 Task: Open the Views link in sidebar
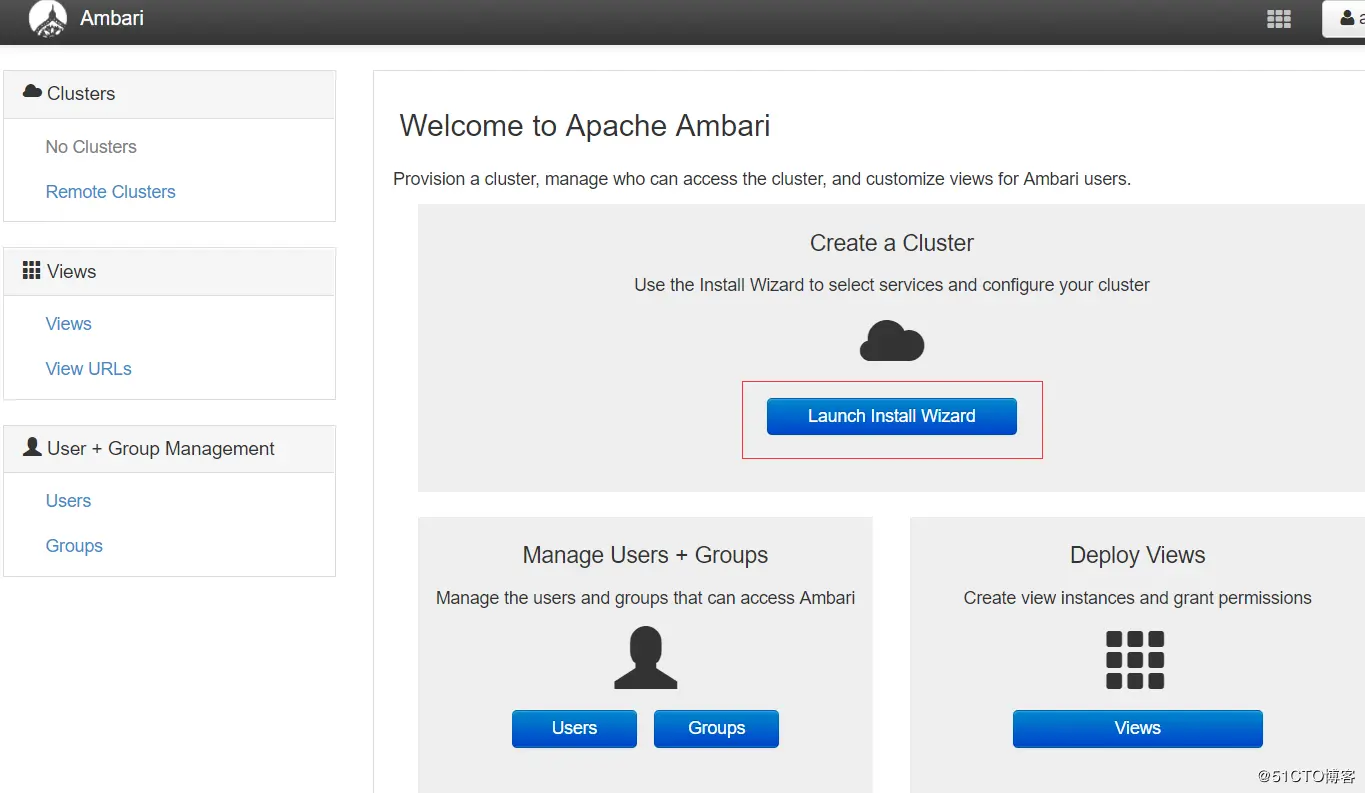tap(68, 324)
